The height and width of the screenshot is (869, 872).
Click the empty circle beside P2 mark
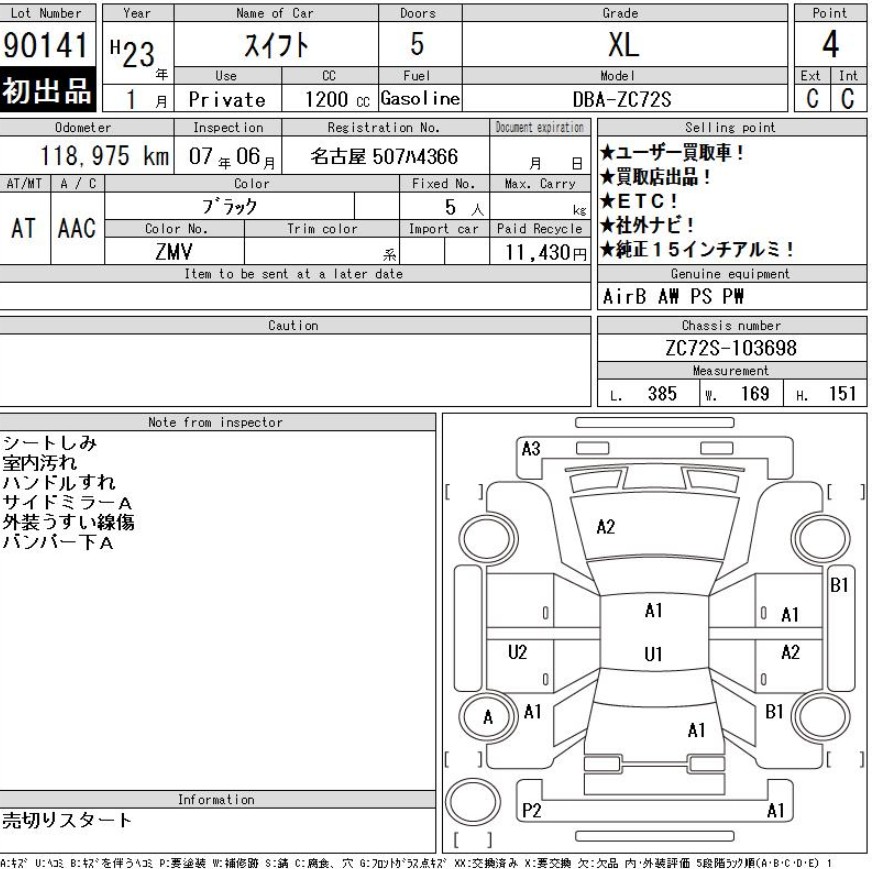(472, 802)
